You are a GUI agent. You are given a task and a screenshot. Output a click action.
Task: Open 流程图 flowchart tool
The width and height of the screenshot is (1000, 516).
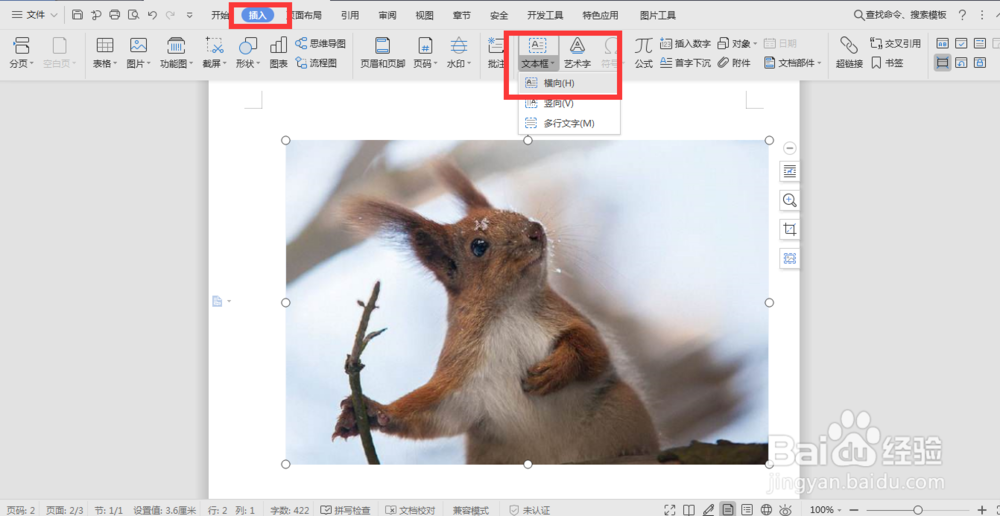coord(316,63)
